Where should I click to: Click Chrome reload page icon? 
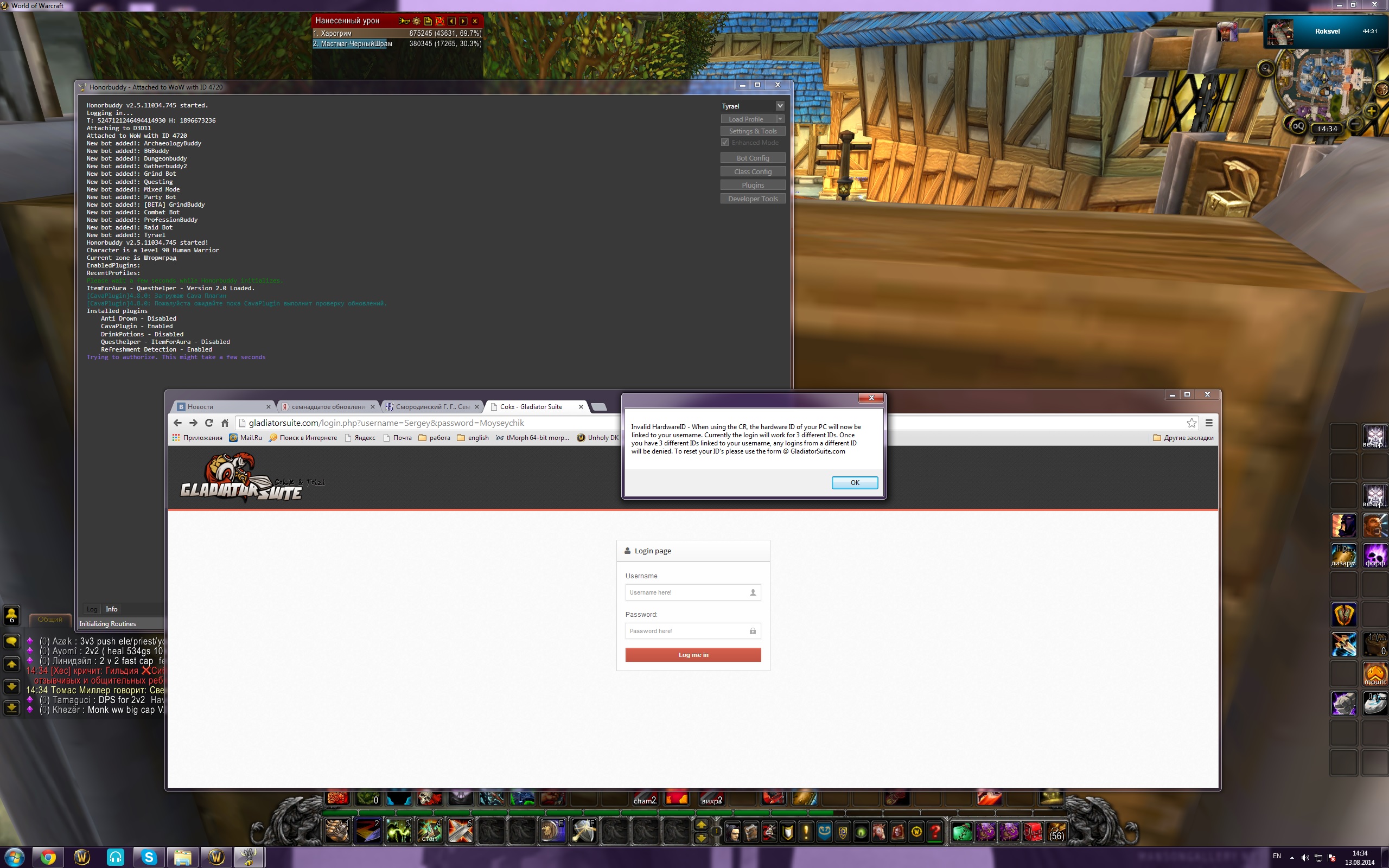click(209, 423)
